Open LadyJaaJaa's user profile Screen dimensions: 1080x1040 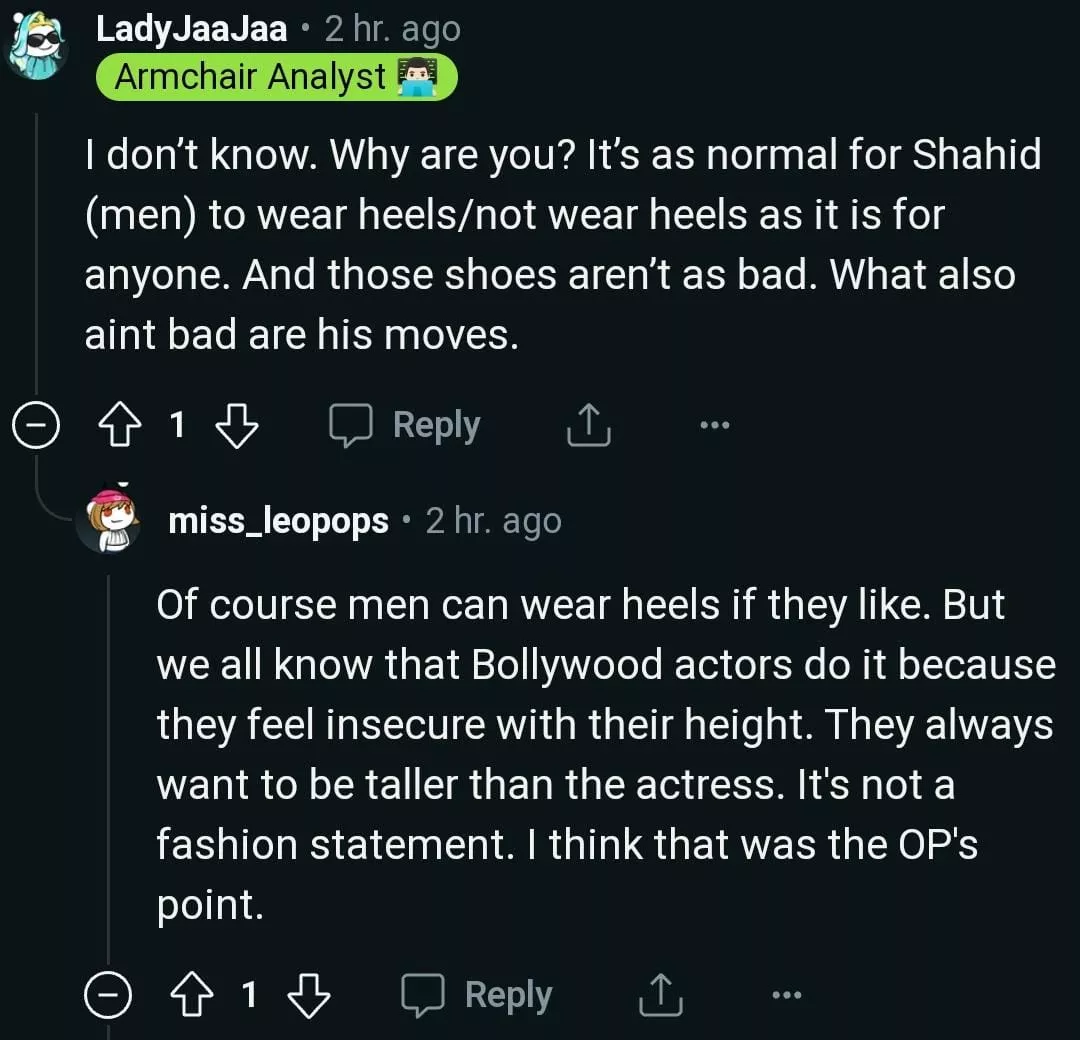tap(191, 30)
